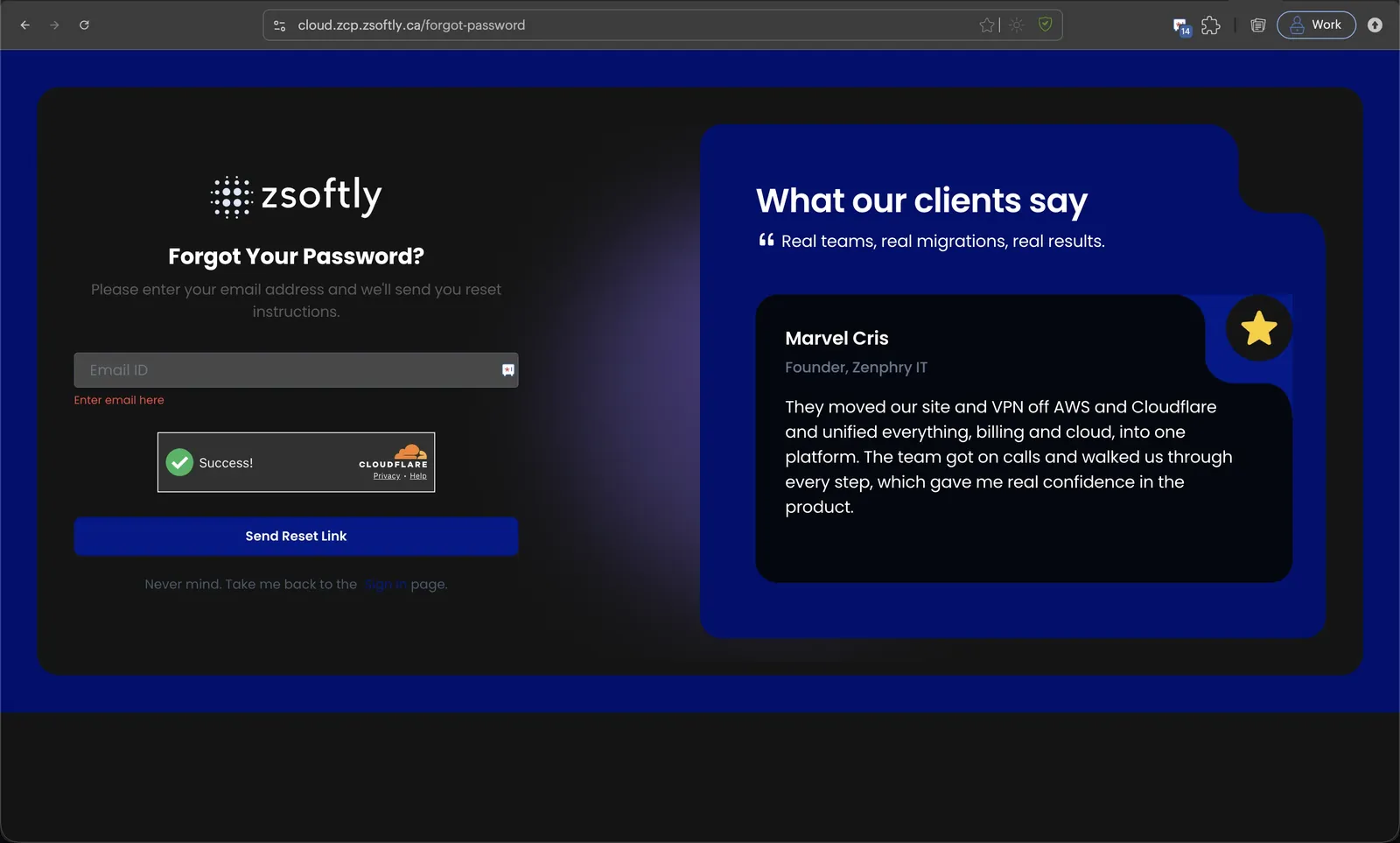Click the reading list icon in the toolbar
This screenshot has width=1400, height=843.
(1258, 25)
